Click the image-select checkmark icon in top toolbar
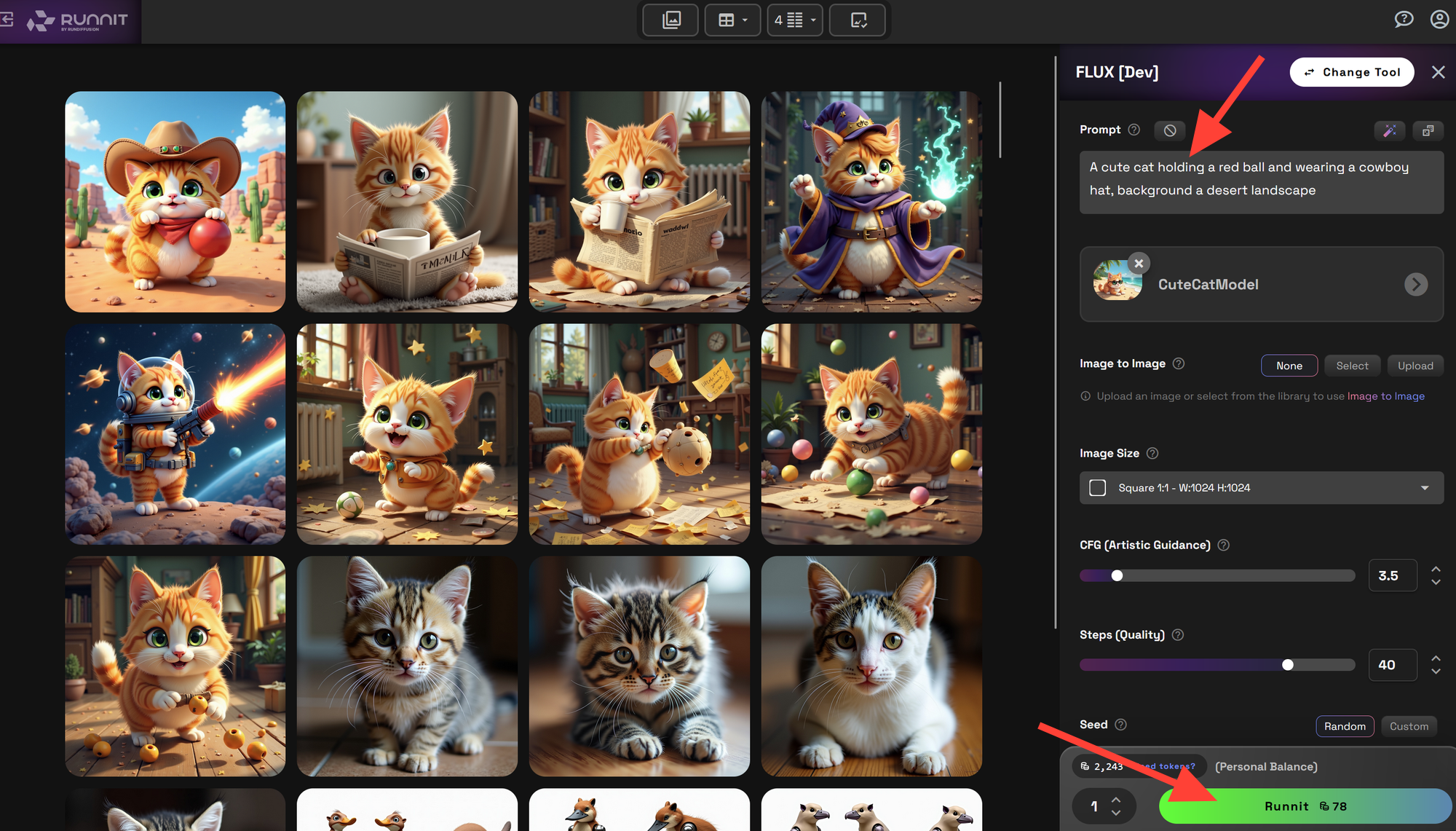1456x831 pixels. coord(858,20)
